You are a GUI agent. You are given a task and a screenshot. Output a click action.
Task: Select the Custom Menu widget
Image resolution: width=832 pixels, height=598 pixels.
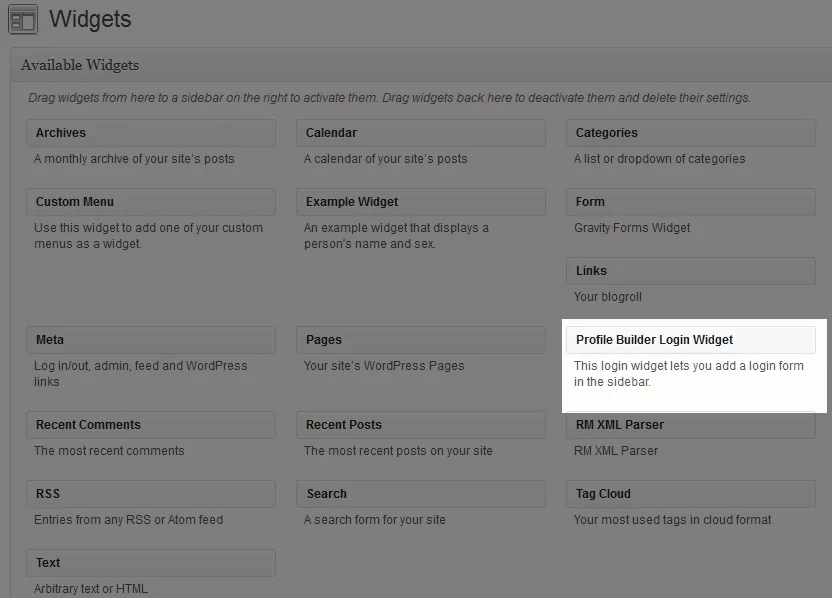tap(150, 202)
